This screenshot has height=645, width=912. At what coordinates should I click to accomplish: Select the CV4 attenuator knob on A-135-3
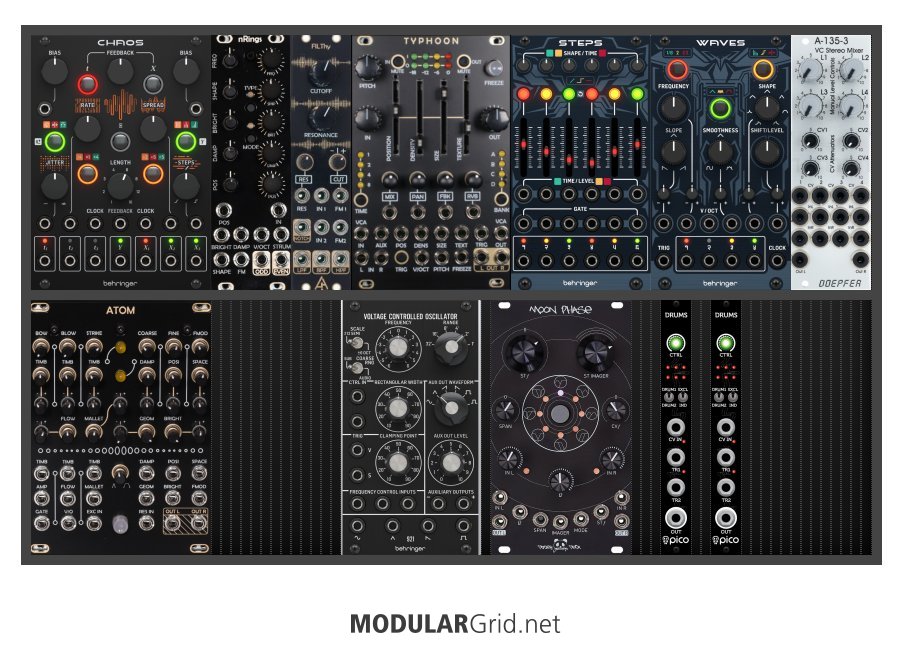[851, 169]
